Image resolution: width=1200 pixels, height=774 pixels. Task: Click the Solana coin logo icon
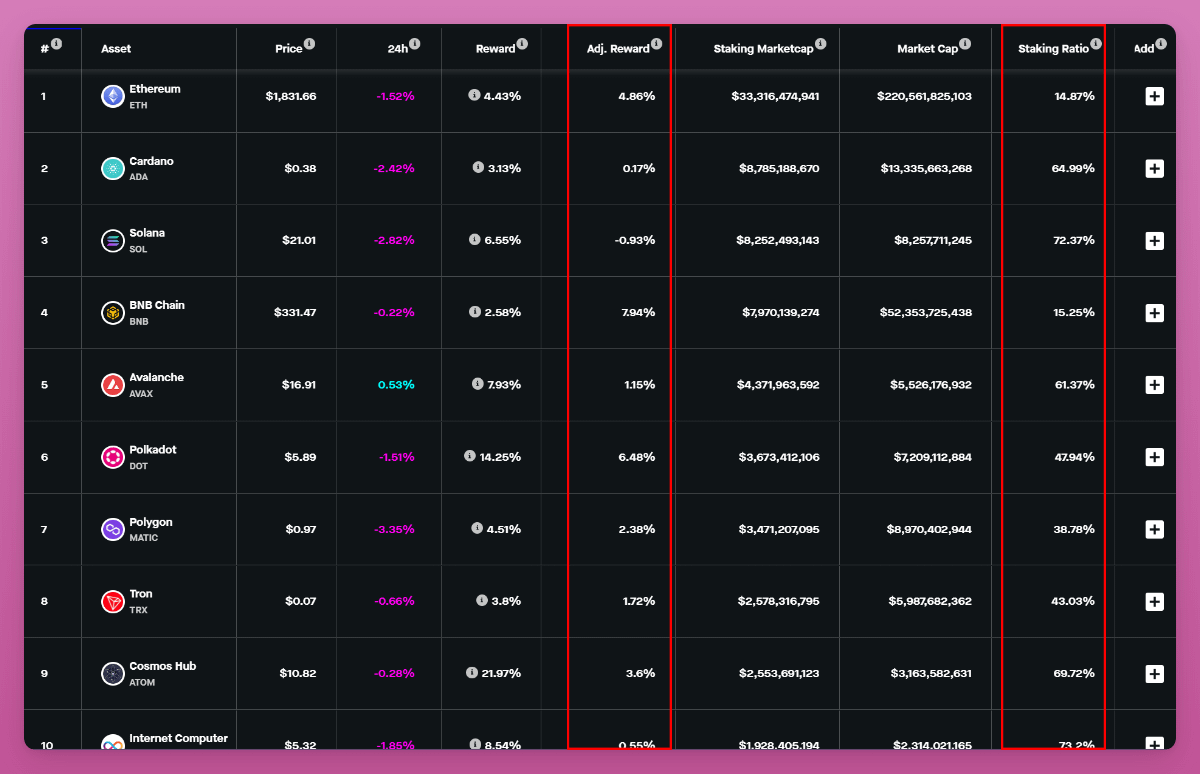point(113,240)
